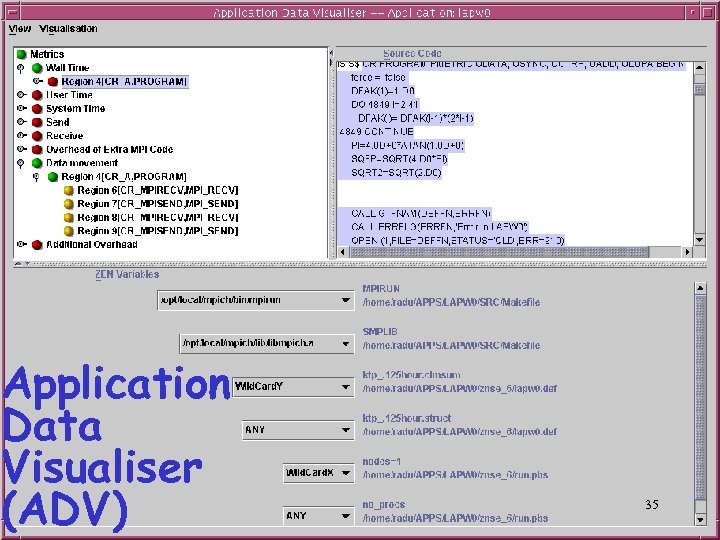Click the '4849 CONTINUE' source line
The image size is (720, 540).
click(377, 132)
